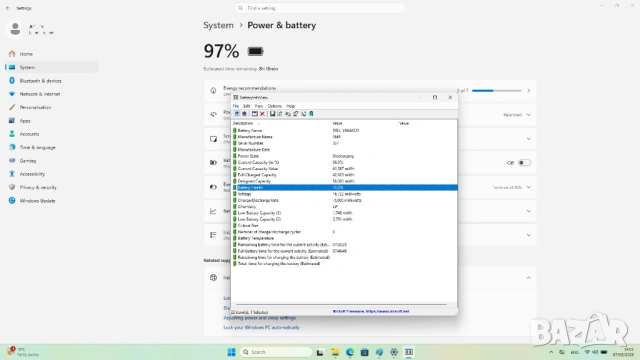Open File Explorer from the taskbar
640x360 pixels.
pos(335,352)
